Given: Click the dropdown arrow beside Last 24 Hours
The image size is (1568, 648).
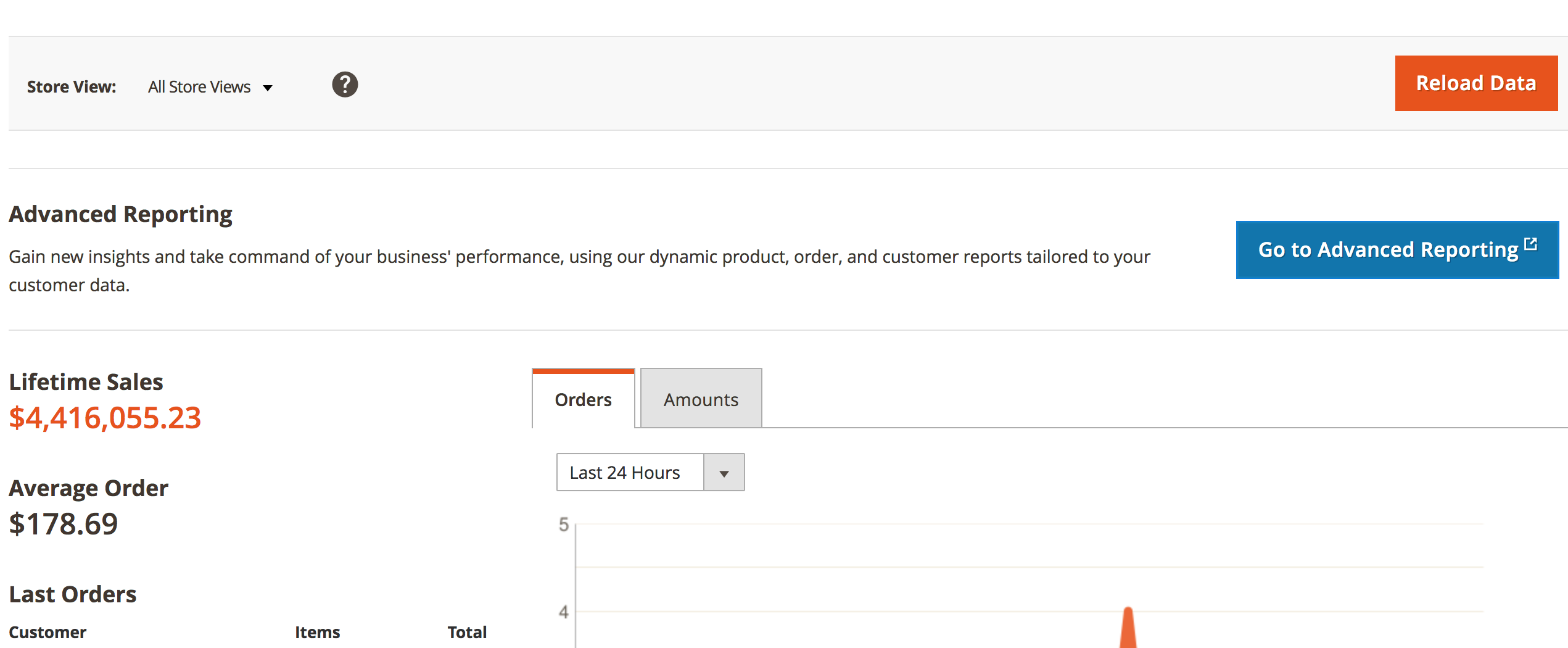Looking at the screenshot, I should click(724, 472).
